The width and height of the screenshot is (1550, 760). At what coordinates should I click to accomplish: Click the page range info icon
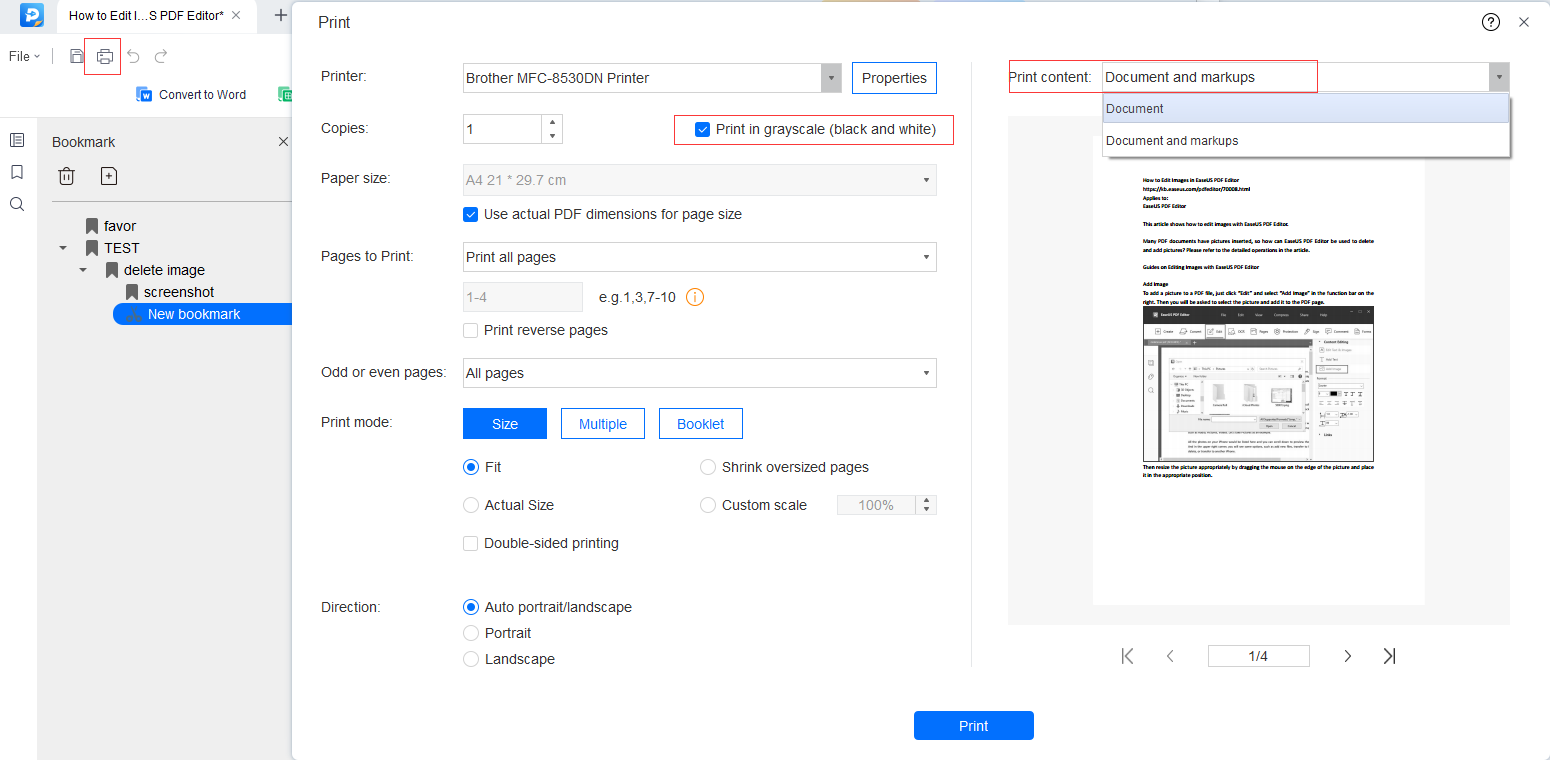click(696, 297)
